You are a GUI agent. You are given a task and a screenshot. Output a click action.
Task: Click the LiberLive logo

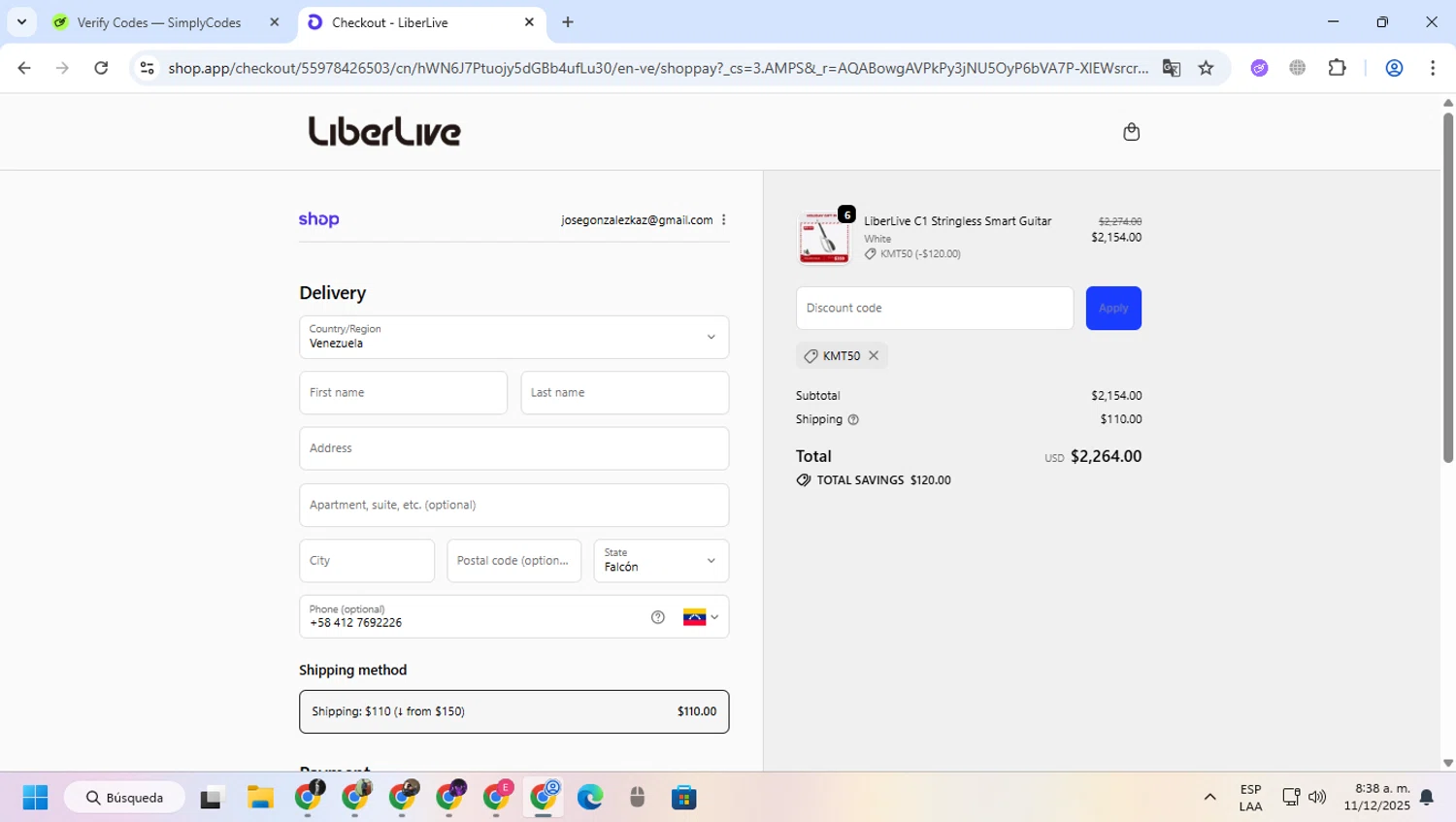tap(384, 131)
